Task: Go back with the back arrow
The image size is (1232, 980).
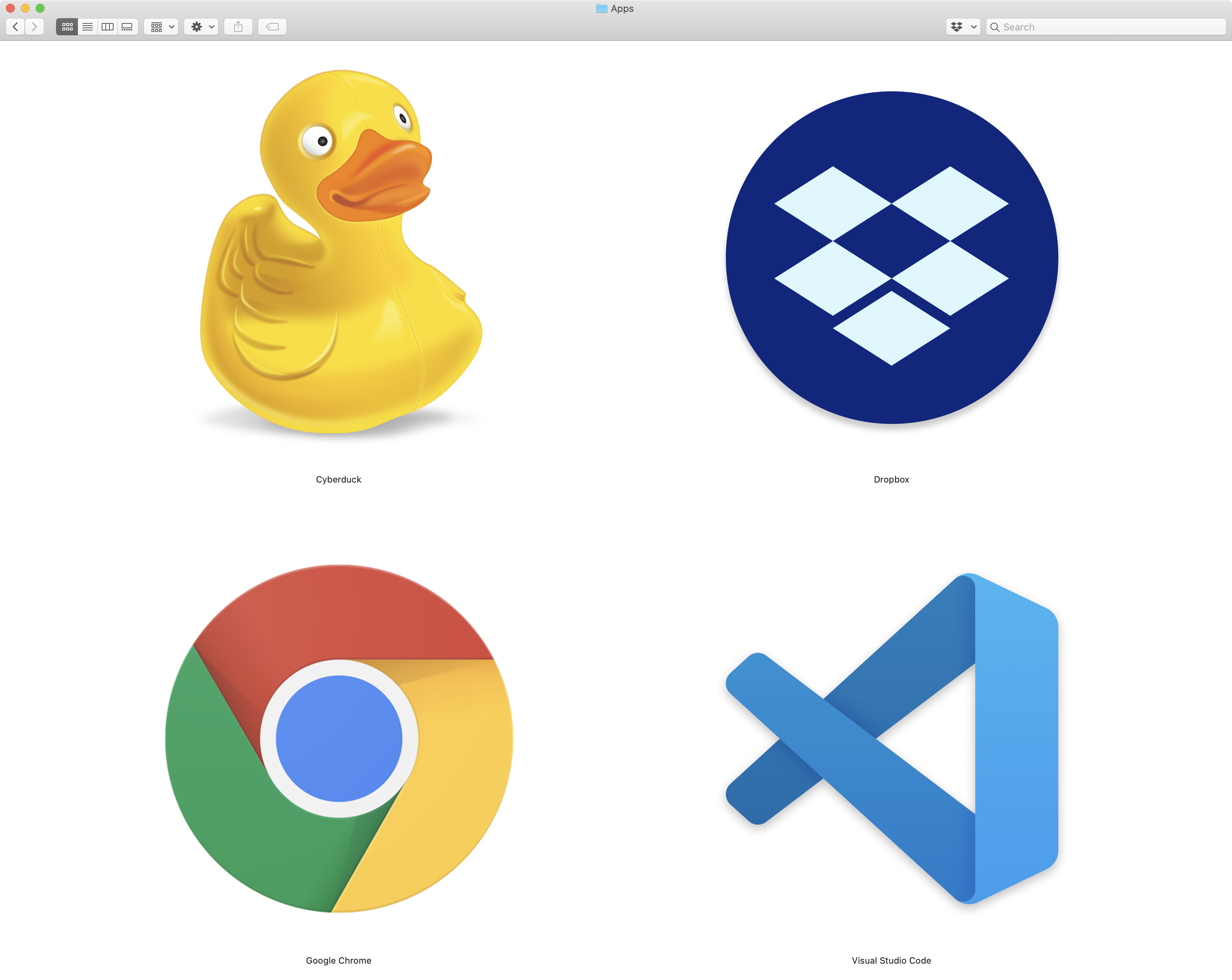Action: (x=16, y=27)
